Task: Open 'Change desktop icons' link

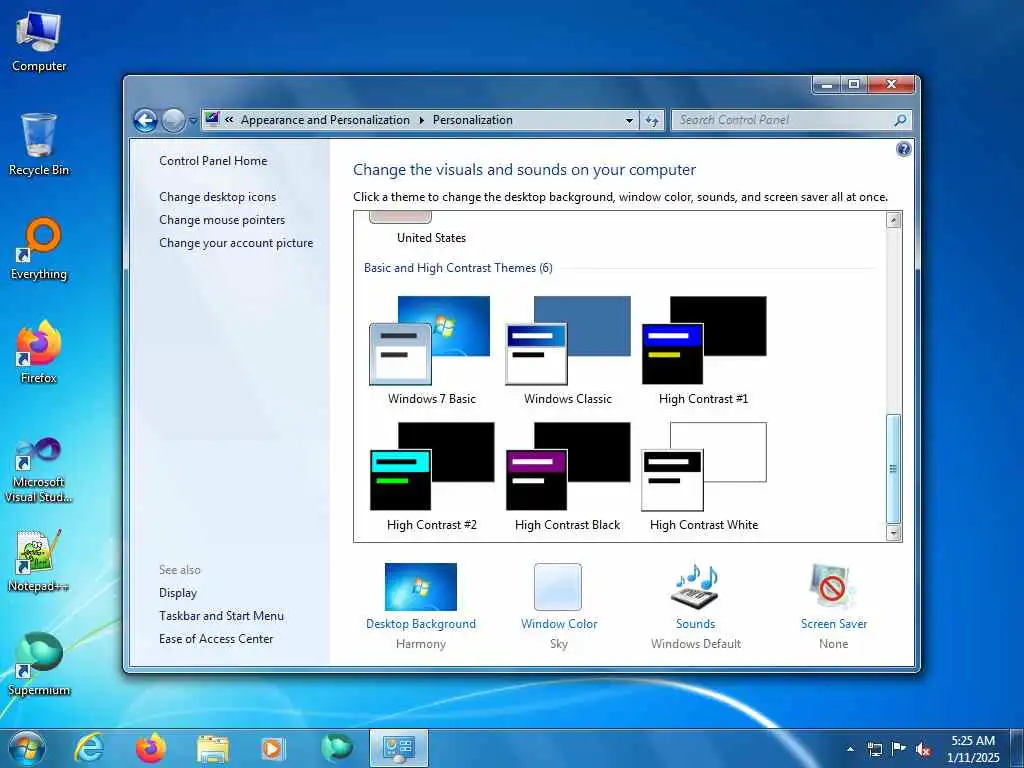Action: click(x=217, y=197)
